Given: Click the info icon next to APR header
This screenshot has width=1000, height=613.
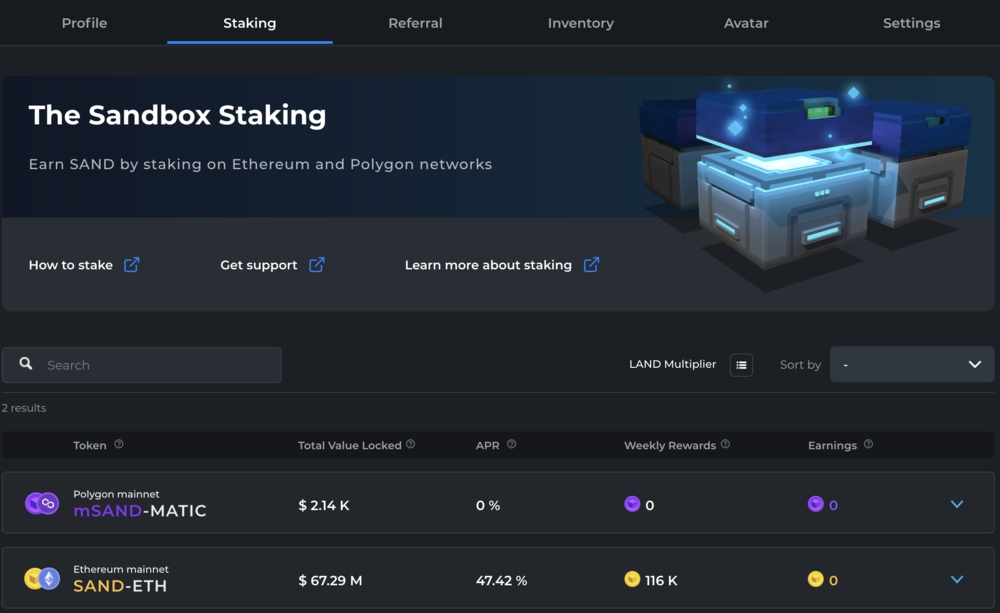Looking at the screenshot, I should click(x=511, y=445).
